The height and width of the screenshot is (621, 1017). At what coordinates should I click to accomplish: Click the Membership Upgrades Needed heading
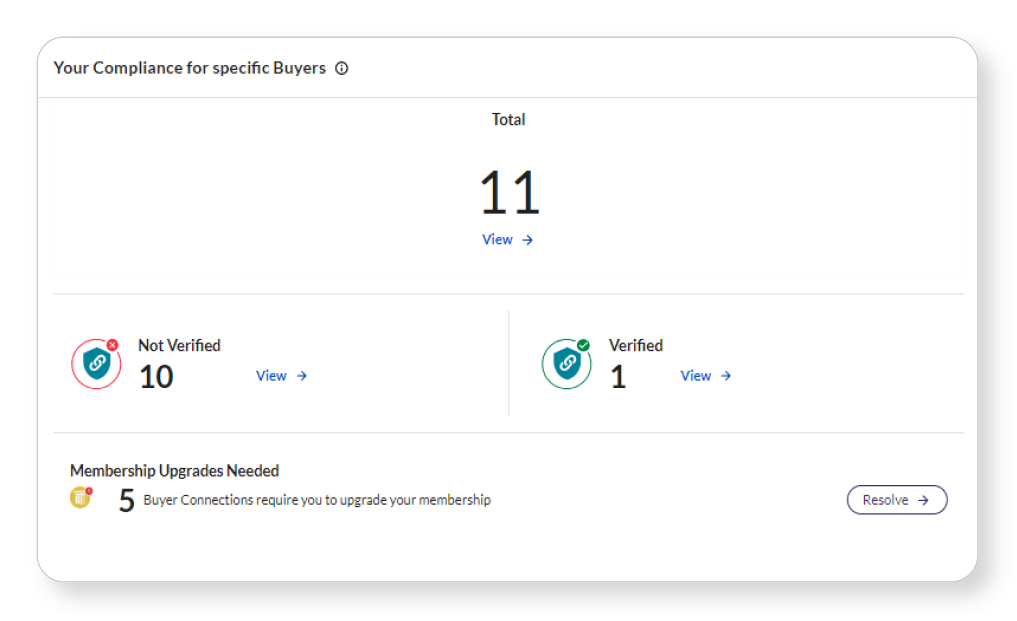174,470
